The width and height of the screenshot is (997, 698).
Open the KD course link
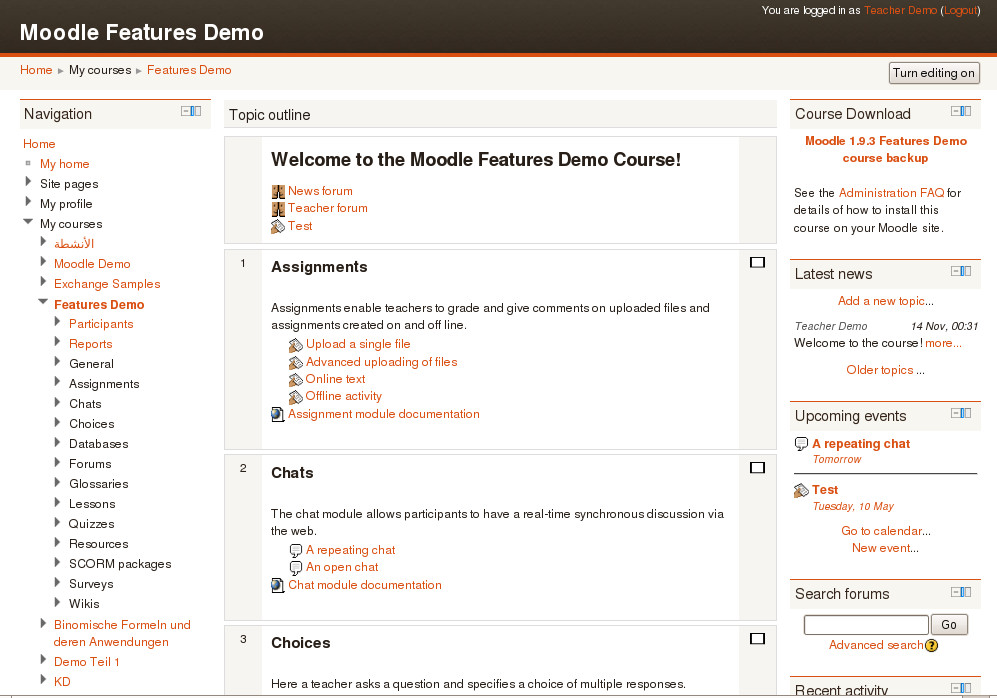tap(62, 681)
